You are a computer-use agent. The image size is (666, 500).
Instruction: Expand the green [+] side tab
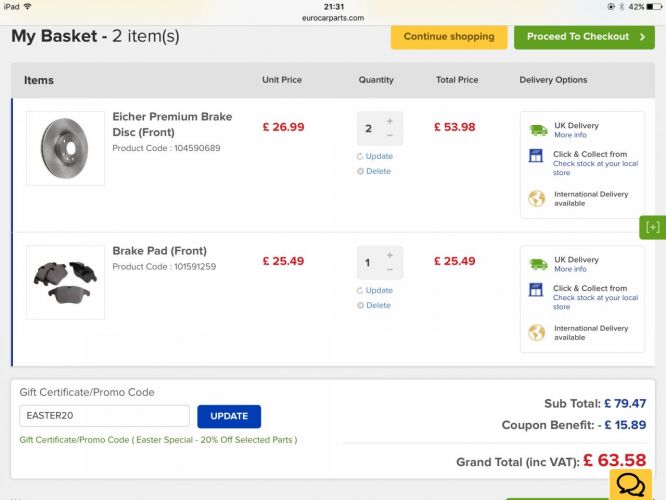coord(652,227)
